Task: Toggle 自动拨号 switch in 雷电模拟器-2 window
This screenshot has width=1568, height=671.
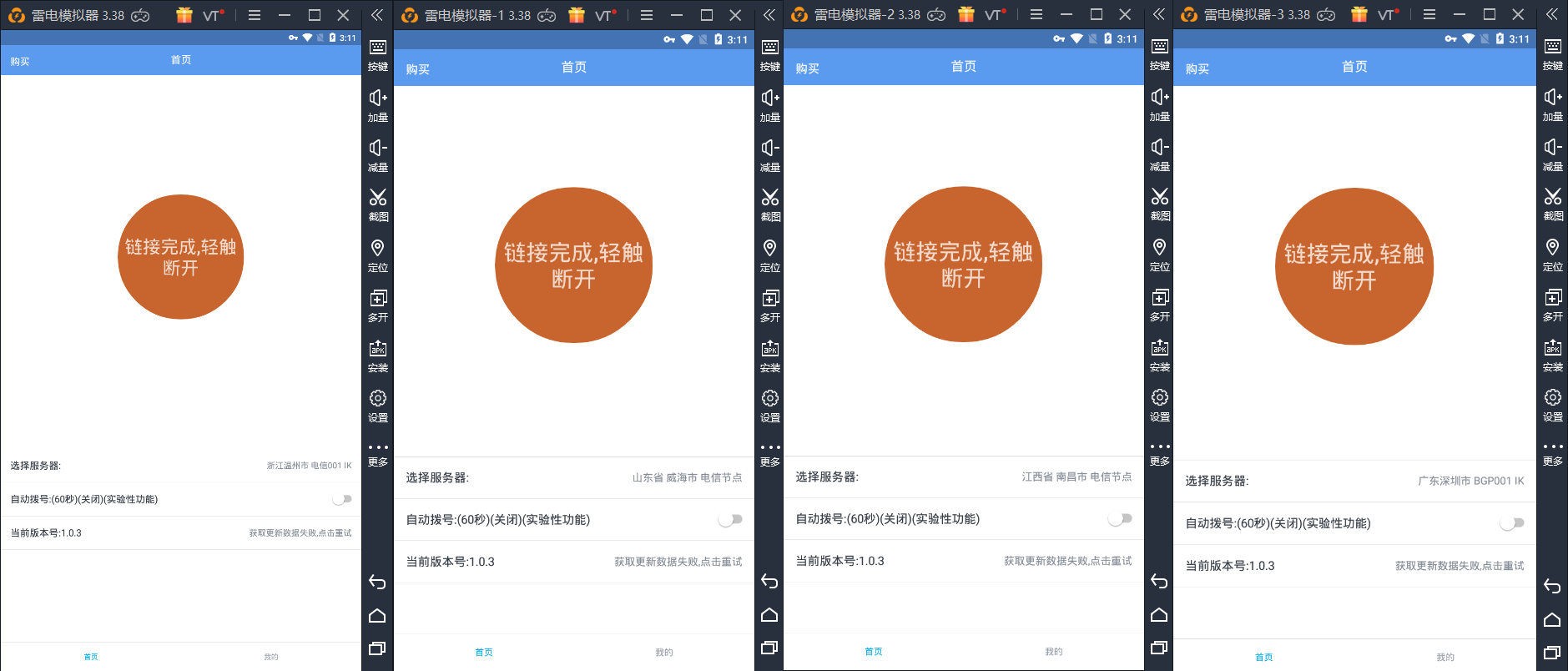Action: click(1120, 519)
